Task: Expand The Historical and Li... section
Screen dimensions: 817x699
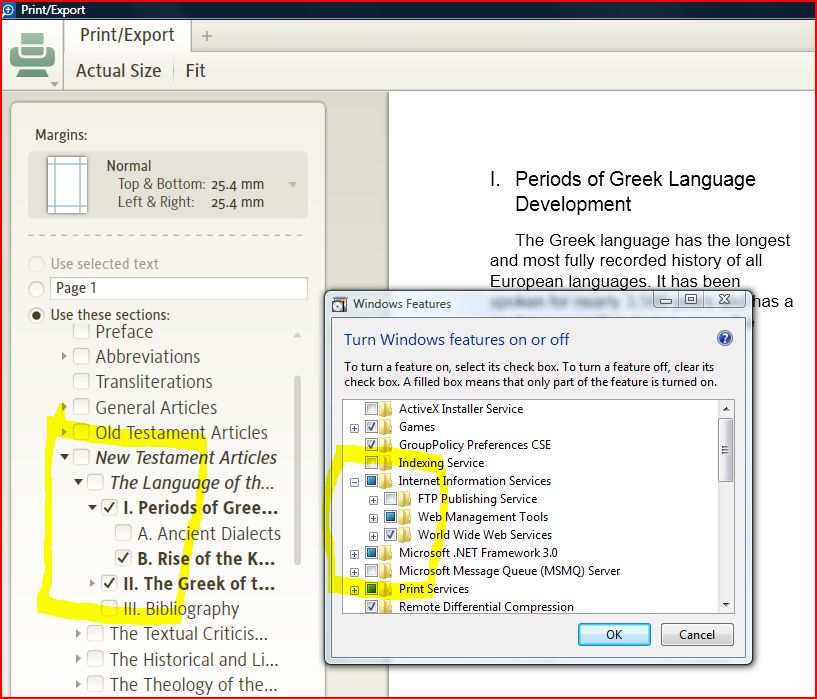Action: click(x=78, y=659)
